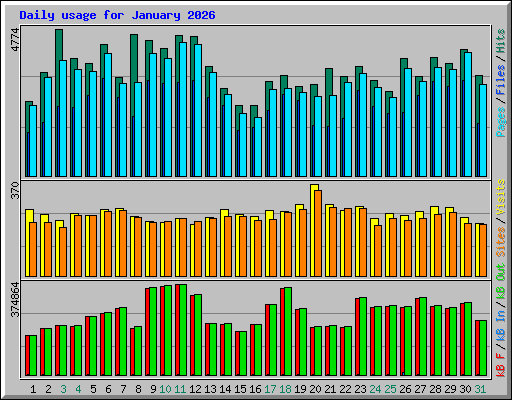Click day label 26 on the x-axis
The height and width of the screenshot is (400, 512).
(405, 389)
